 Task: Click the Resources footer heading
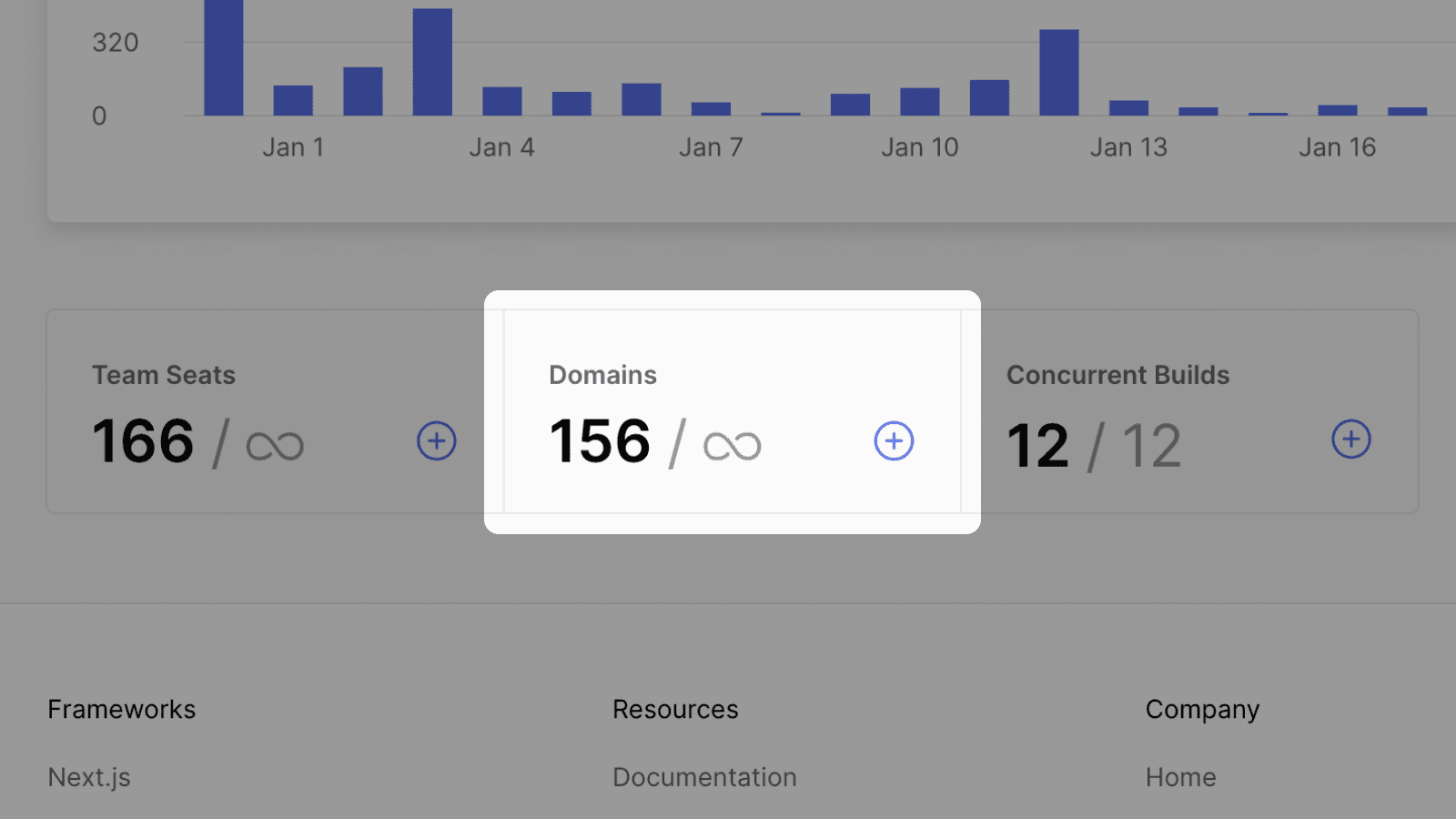point(675,710)
